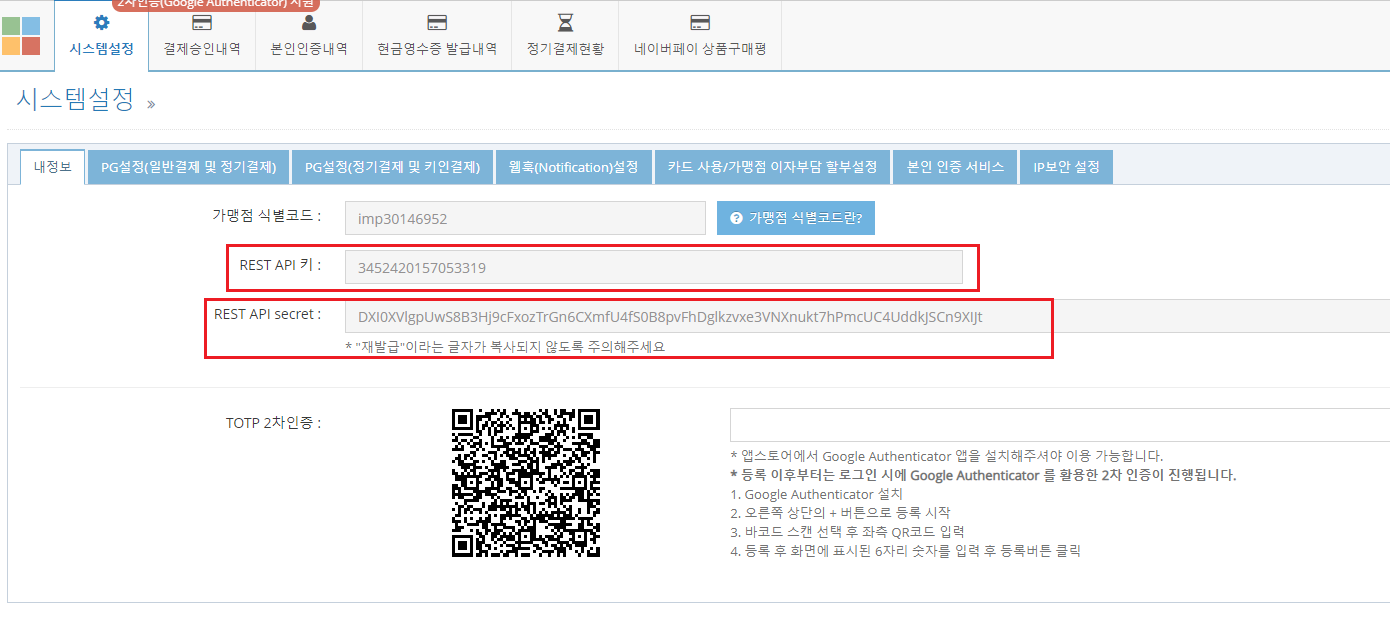Select the 내정보 tab
The image size is (1390, 619).
[x=53, y=167]
